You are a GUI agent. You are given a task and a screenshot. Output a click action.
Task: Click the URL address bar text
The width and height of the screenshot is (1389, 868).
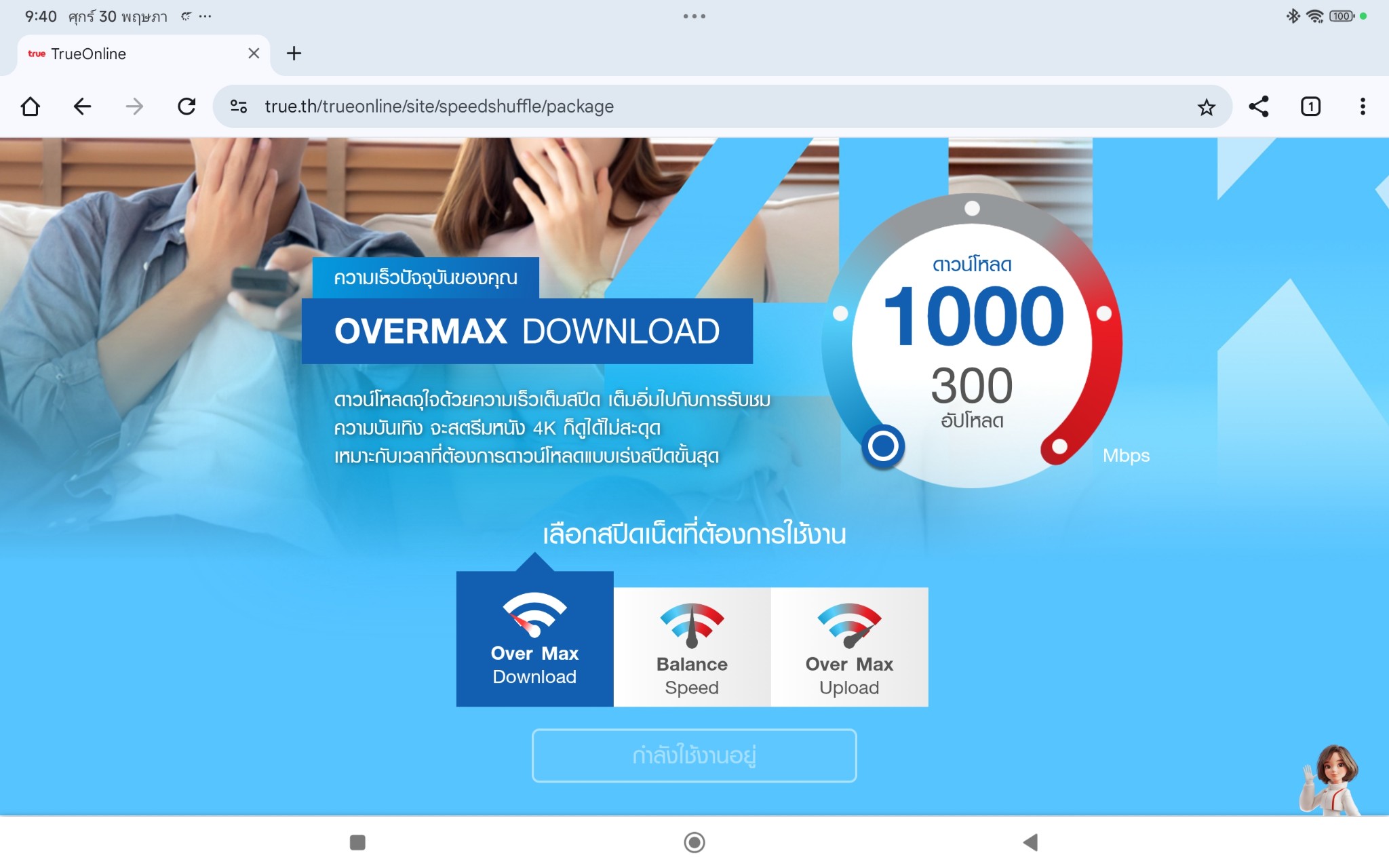(x=439, y=106)
